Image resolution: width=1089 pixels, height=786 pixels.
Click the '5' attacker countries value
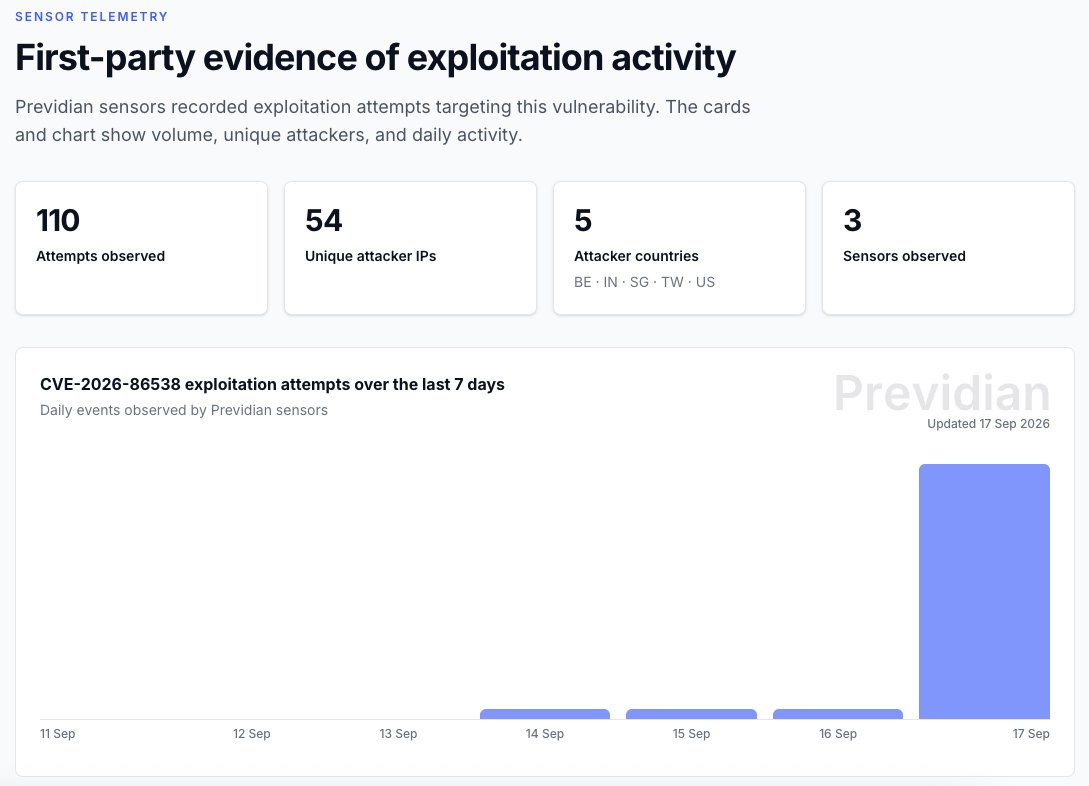[583, 221]
